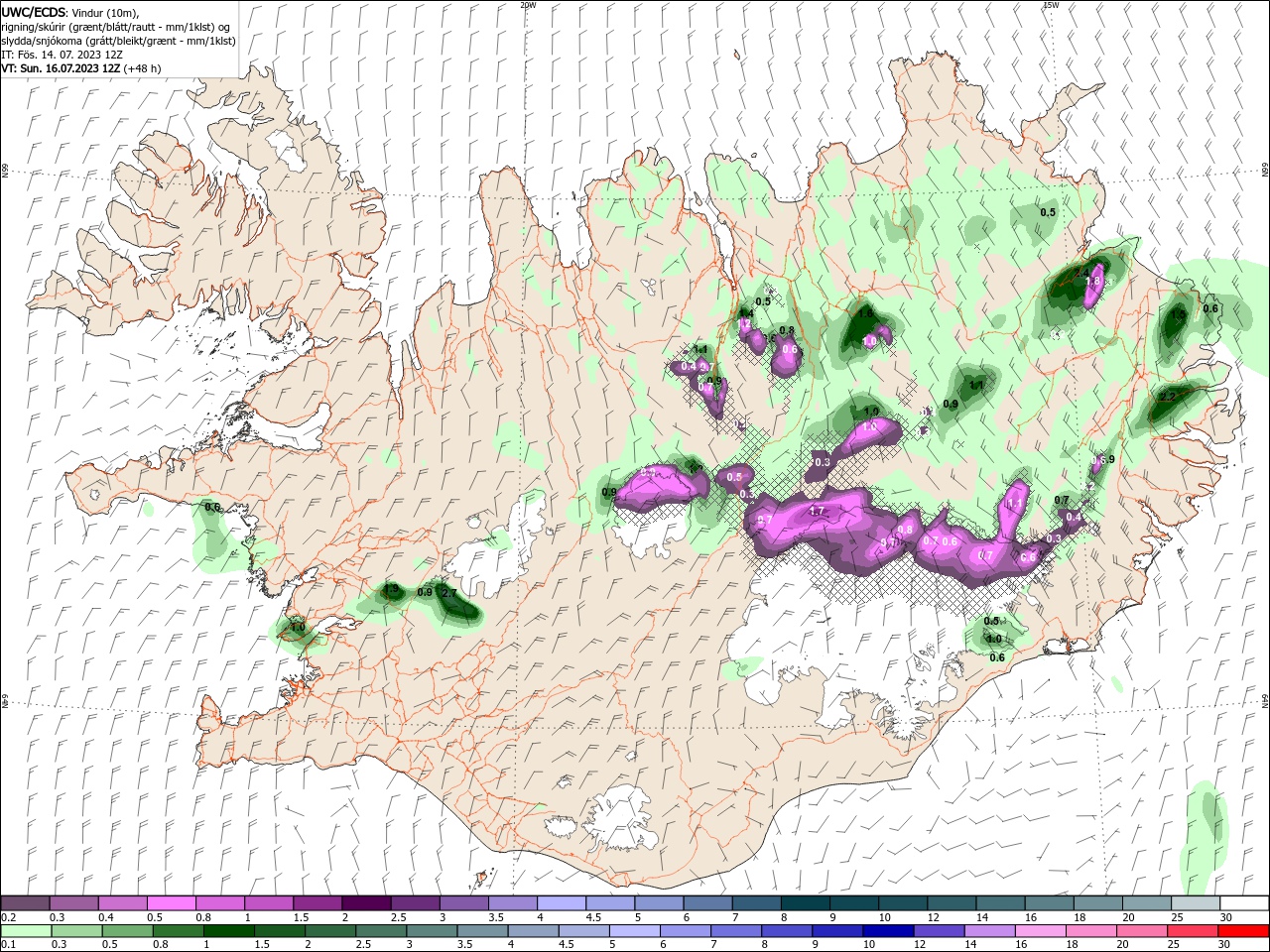Screen dimensions: 1270x952
Task: Click the 20W longitude label at top
Action: pos(528,5)
